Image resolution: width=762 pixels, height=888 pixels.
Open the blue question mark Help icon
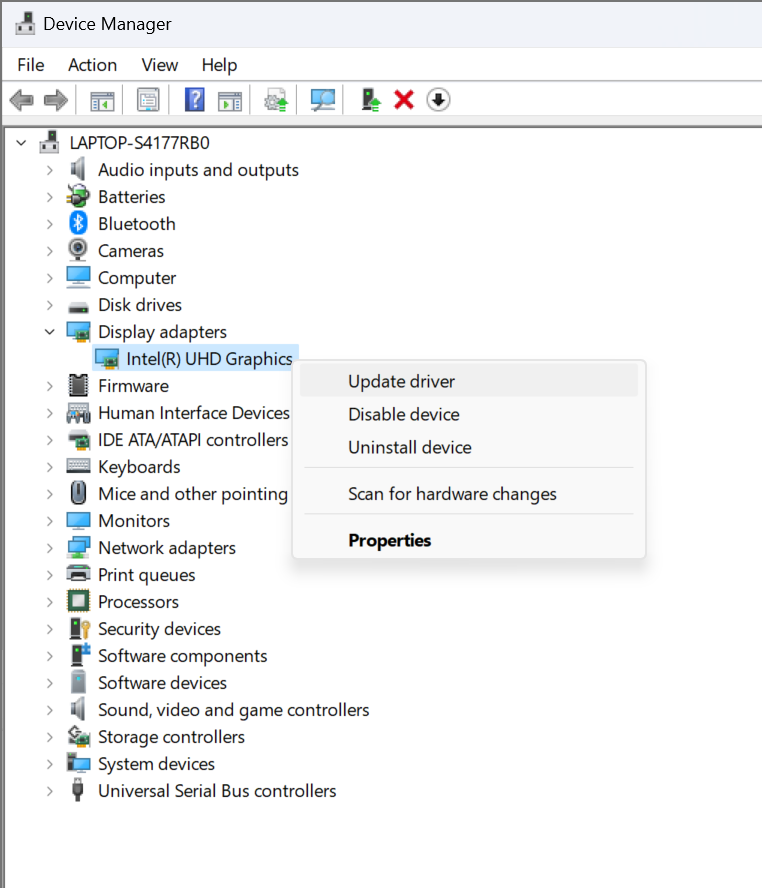click(195, 100)
